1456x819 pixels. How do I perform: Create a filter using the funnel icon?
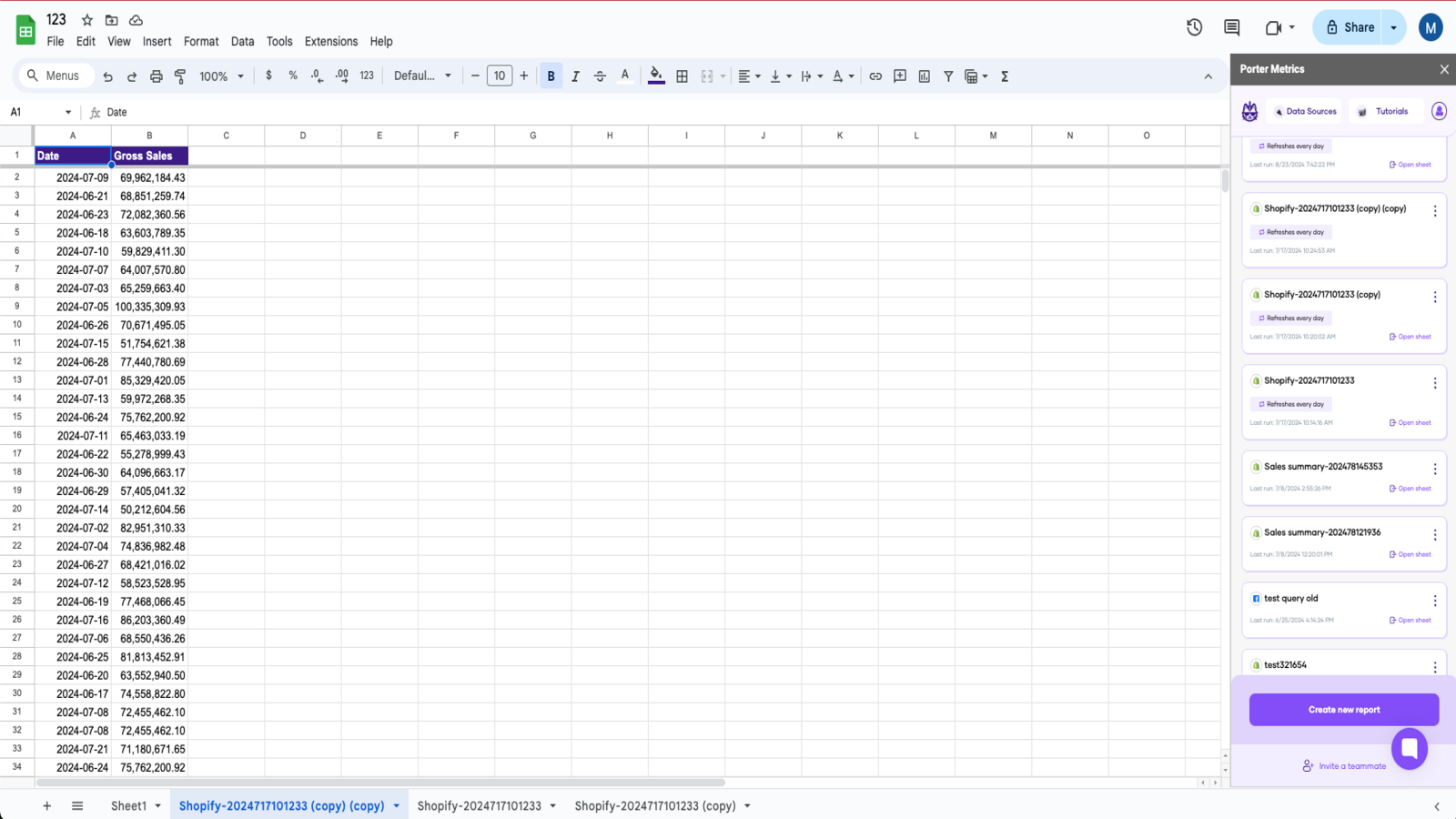point(948,76)
